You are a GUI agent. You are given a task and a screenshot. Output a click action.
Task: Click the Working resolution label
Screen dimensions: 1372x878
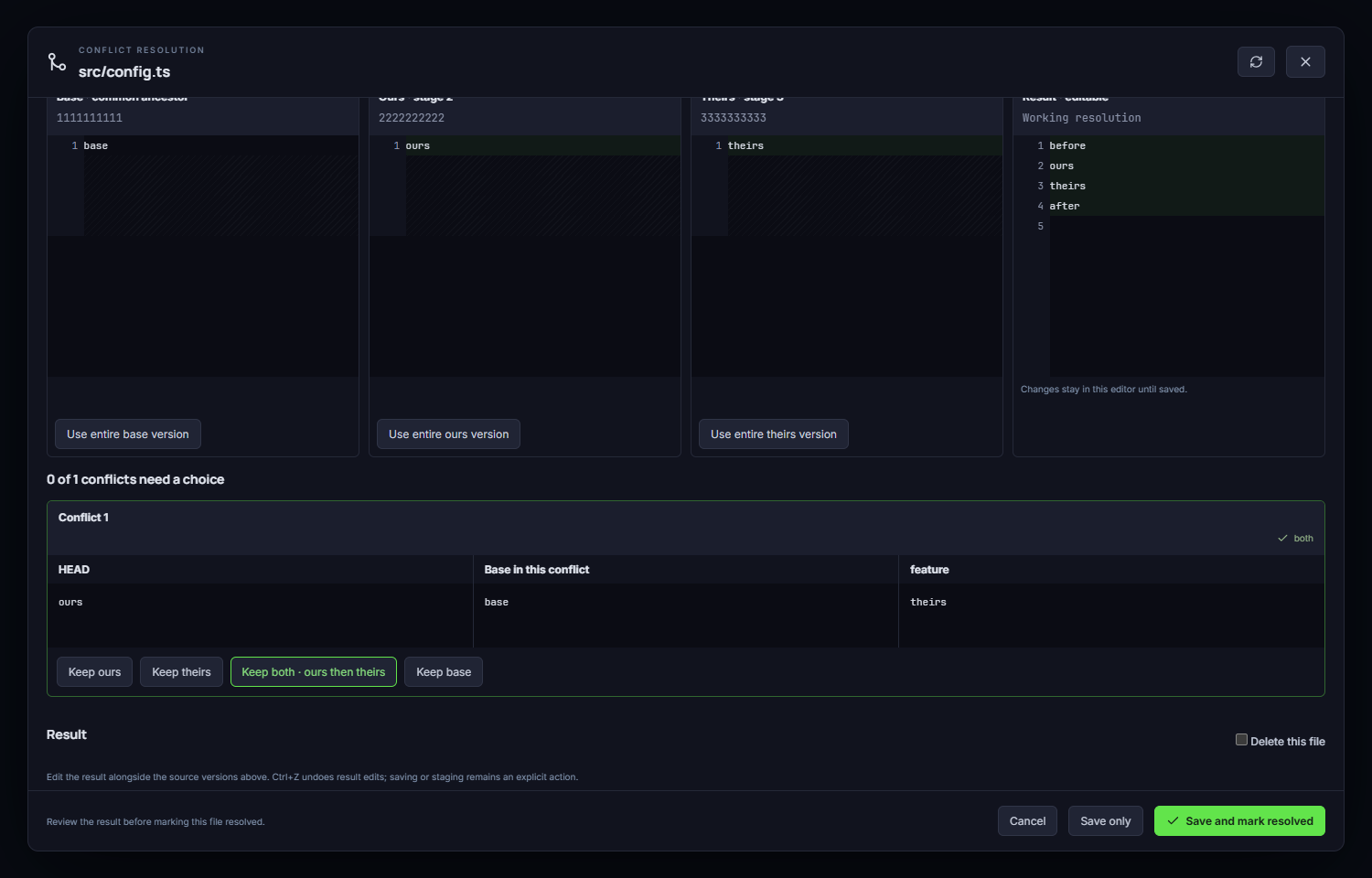click(x=1082, y=118)
